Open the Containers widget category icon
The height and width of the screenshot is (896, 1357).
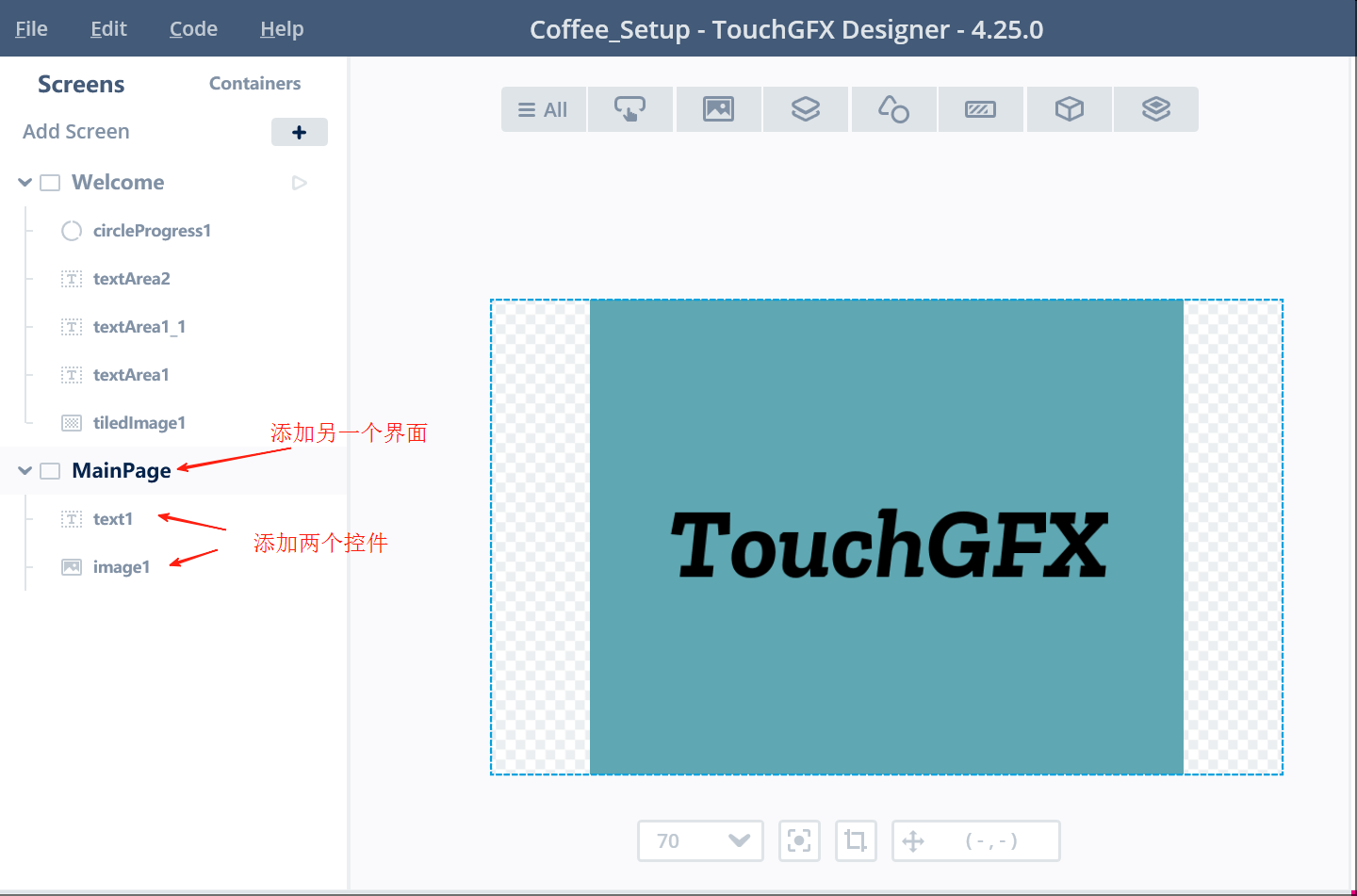click(806, 109)
